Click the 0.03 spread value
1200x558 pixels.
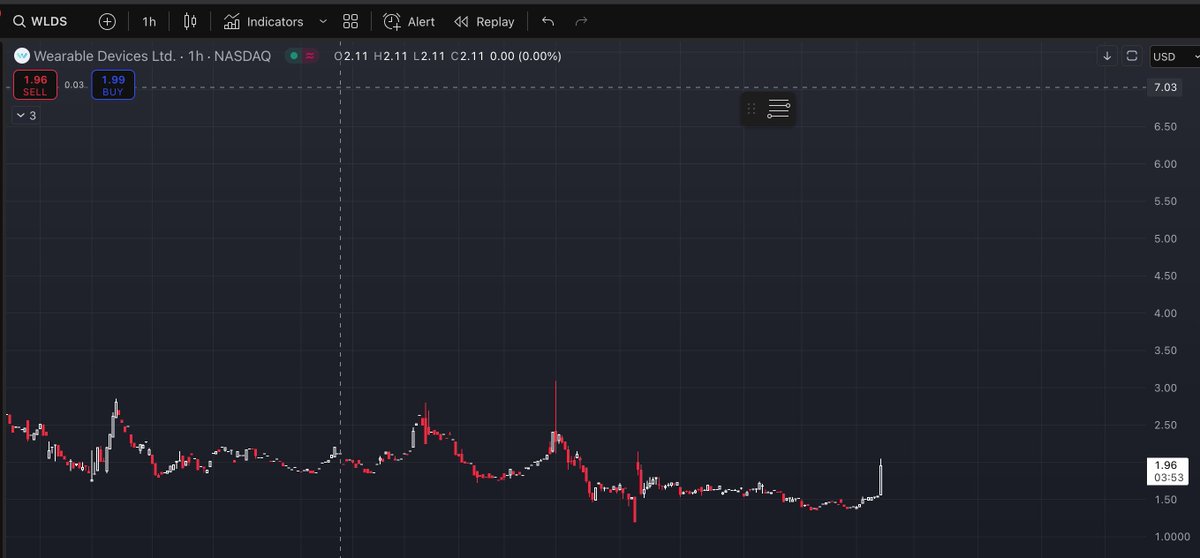pos(75,85)
